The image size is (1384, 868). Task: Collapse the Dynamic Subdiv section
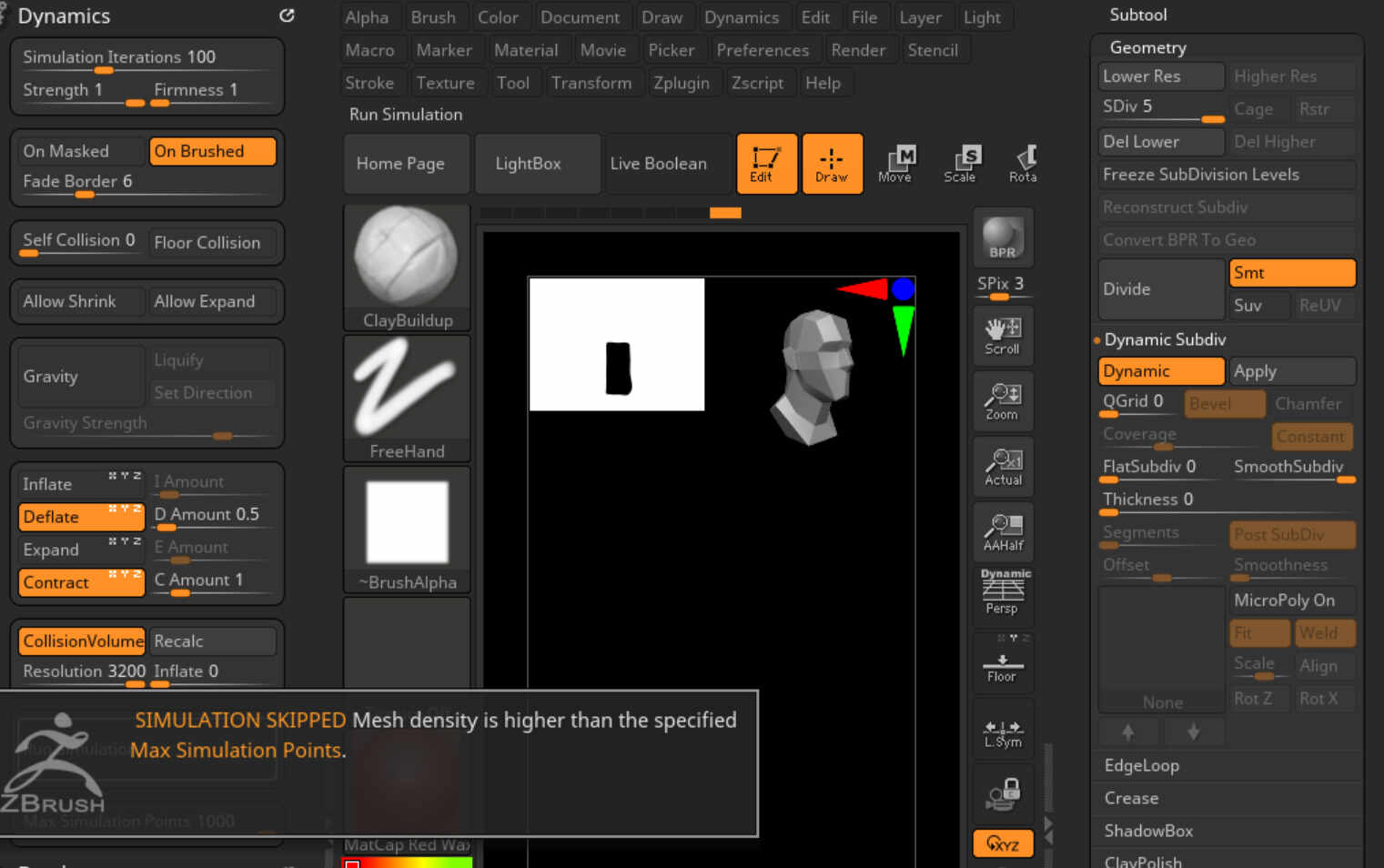(x=1165, y=339)
